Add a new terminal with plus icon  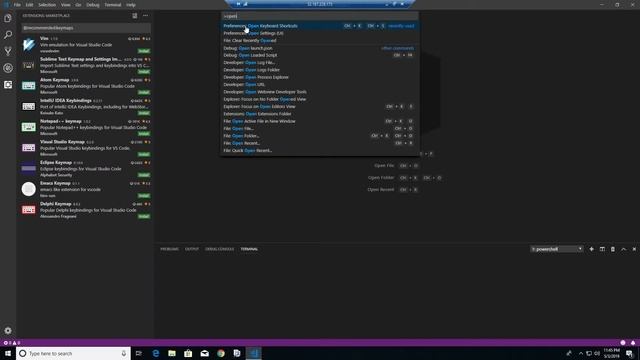591,249
